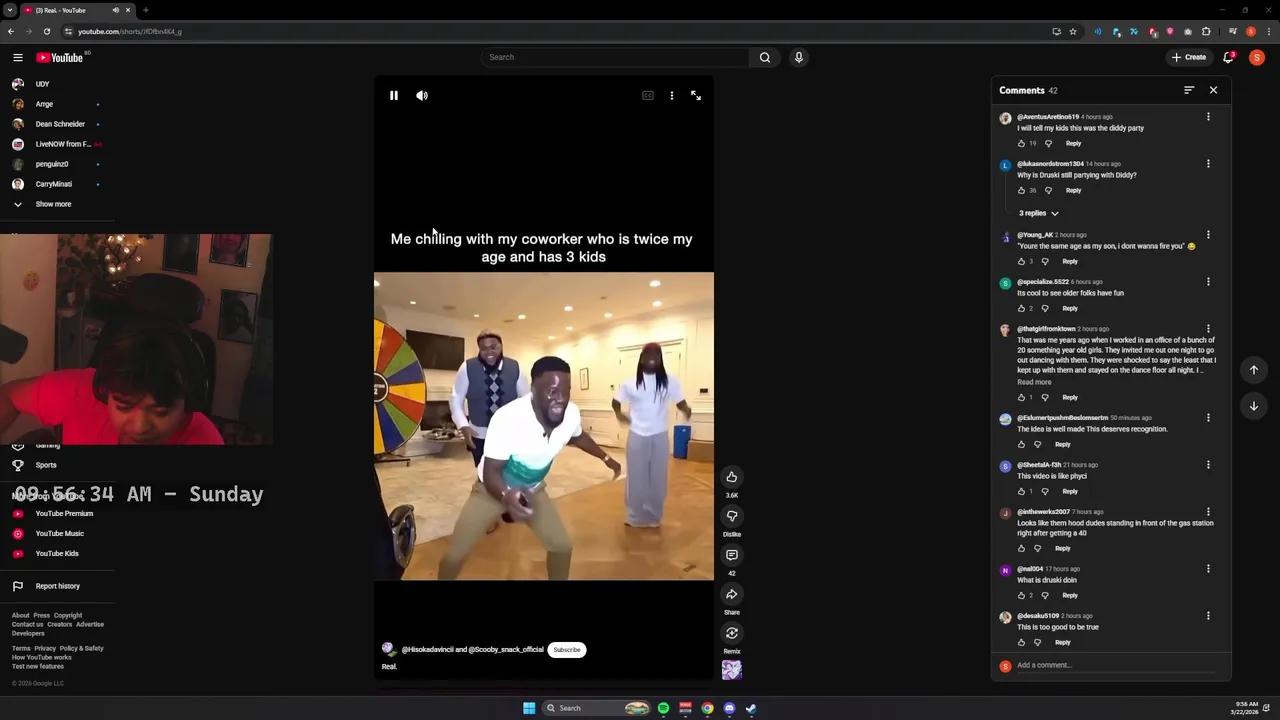Reply to desaku5109's comment

pyautogui.click(x=1062, y=642)
